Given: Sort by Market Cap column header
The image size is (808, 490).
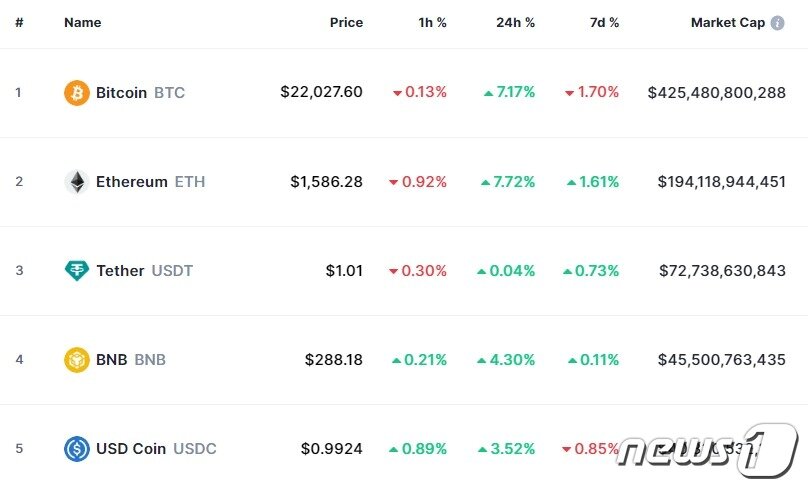Looking at the screenshot, I should coord(727,23).
